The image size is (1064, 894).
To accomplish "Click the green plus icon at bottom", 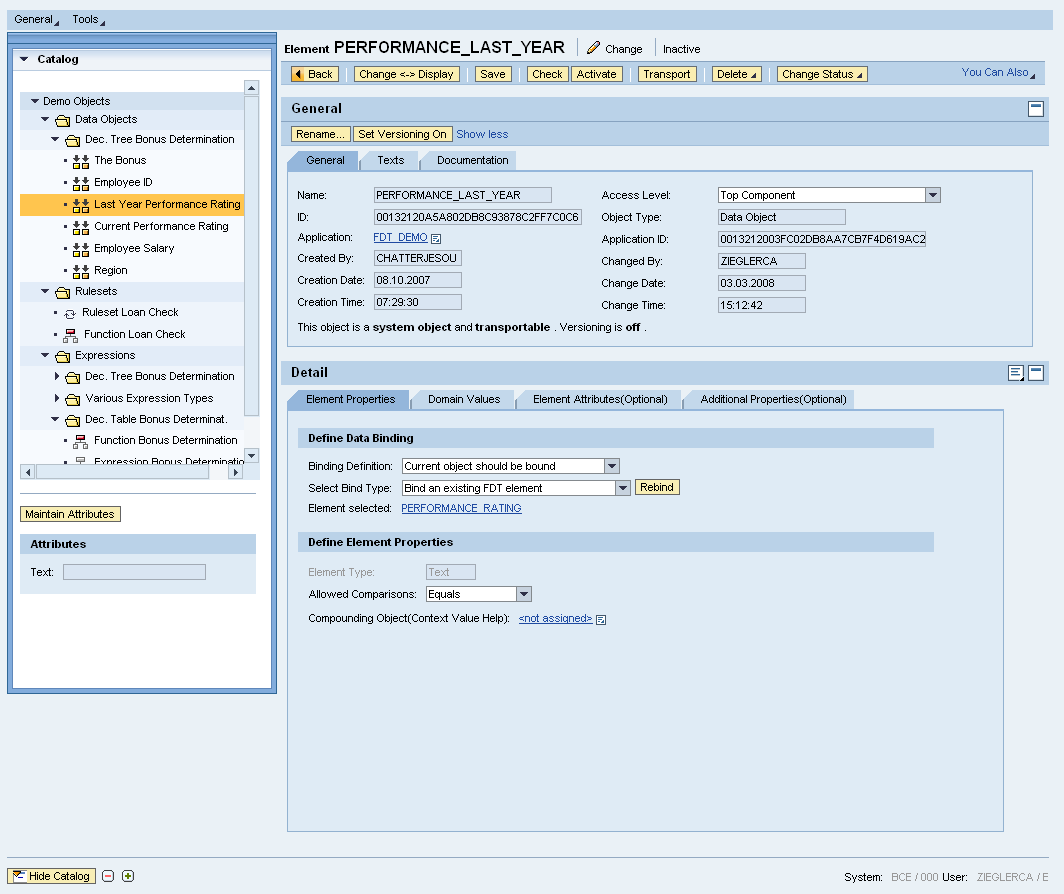I will [128, 877].
